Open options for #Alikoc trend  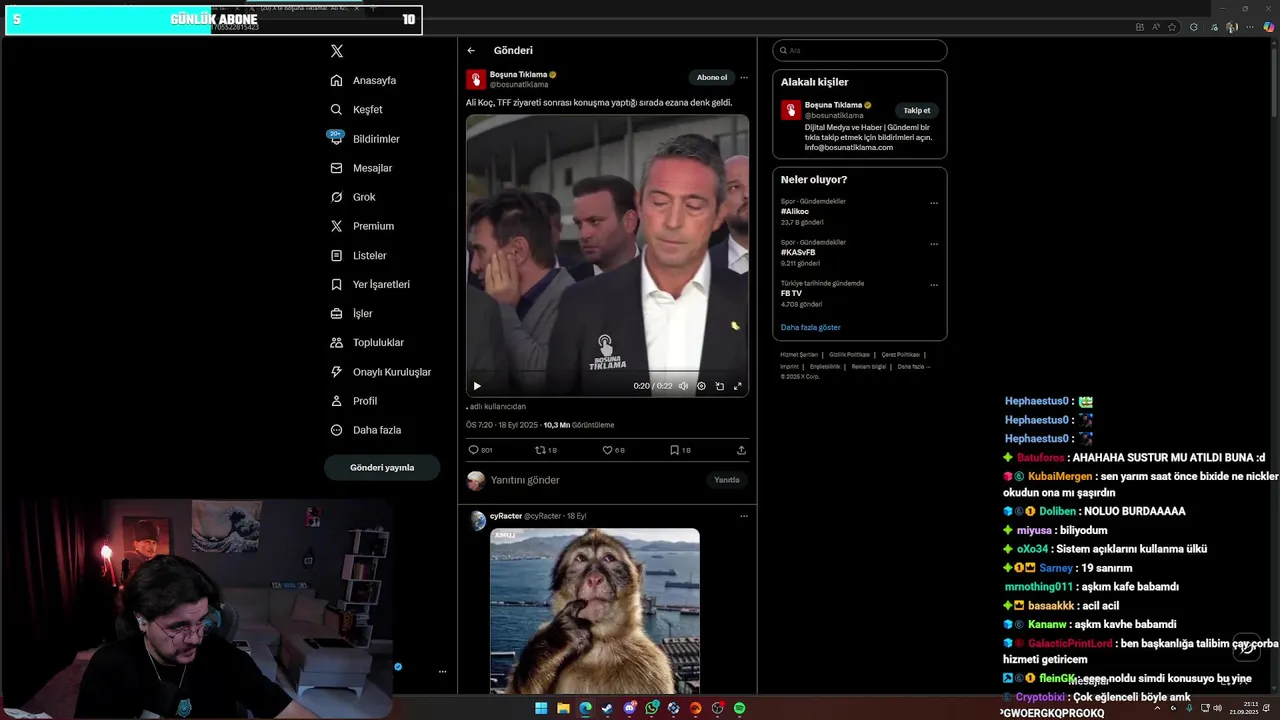click(934, 203)
